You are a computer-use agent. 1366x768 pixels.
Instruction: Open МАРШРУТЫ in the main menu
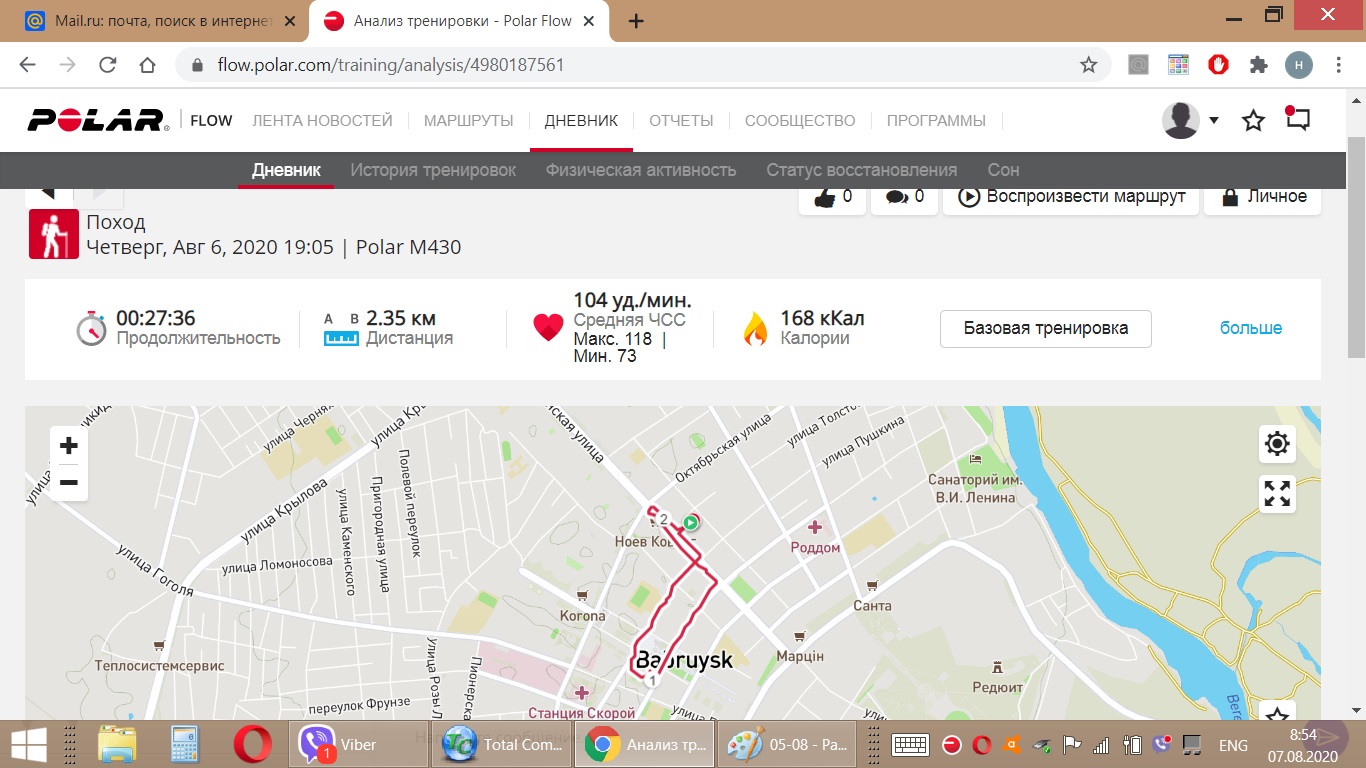[x=468, y=121]
